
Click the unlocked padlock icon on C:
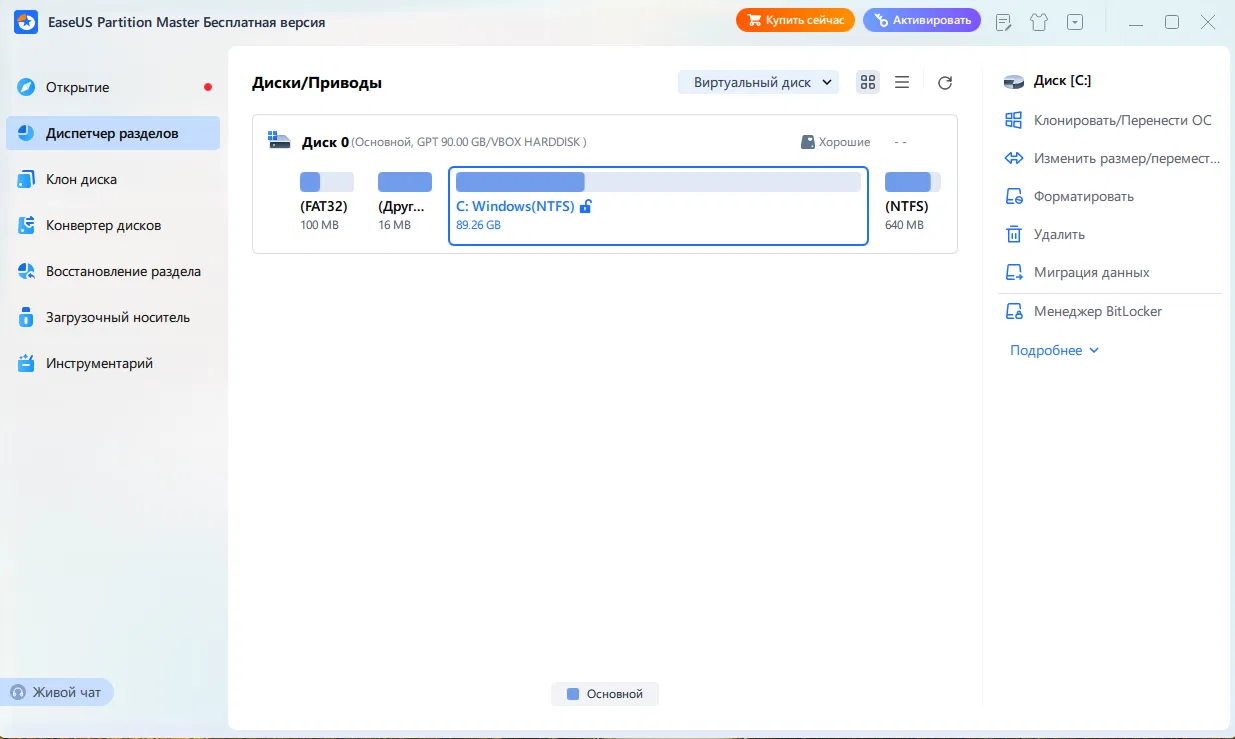(586, 206)
